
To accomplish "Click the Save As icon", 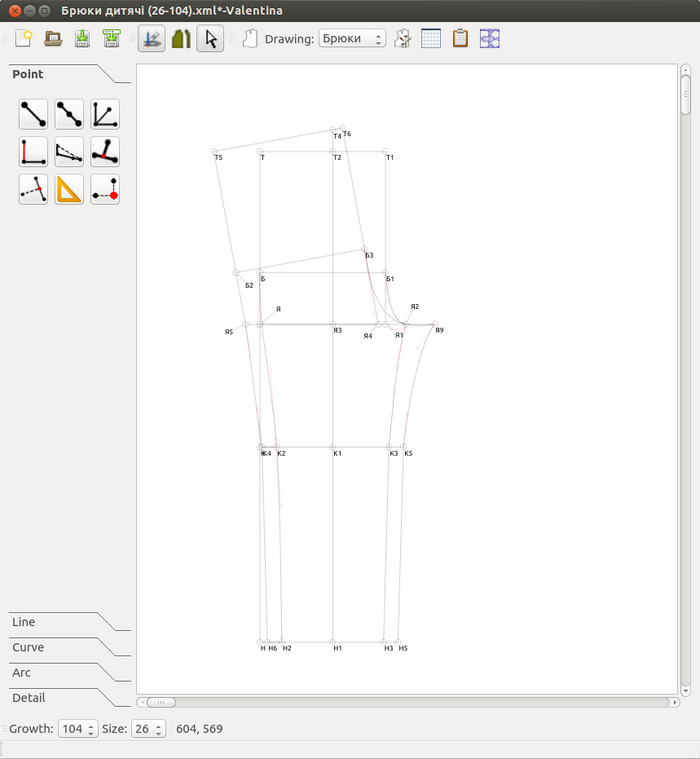I will click(x=112, y=38).
